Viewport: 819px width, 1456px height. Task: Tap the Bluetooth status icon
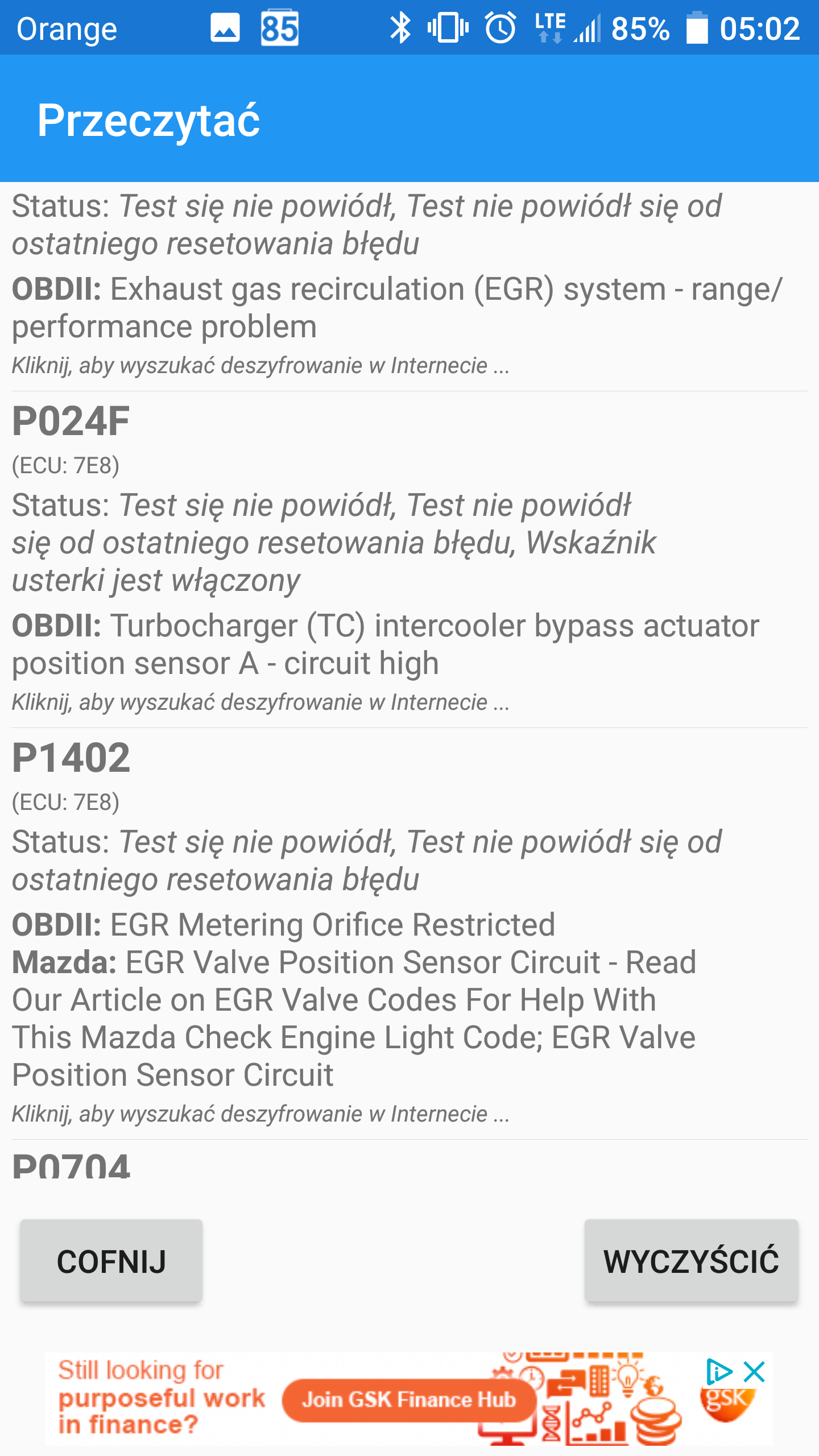[x=400, y=28]
